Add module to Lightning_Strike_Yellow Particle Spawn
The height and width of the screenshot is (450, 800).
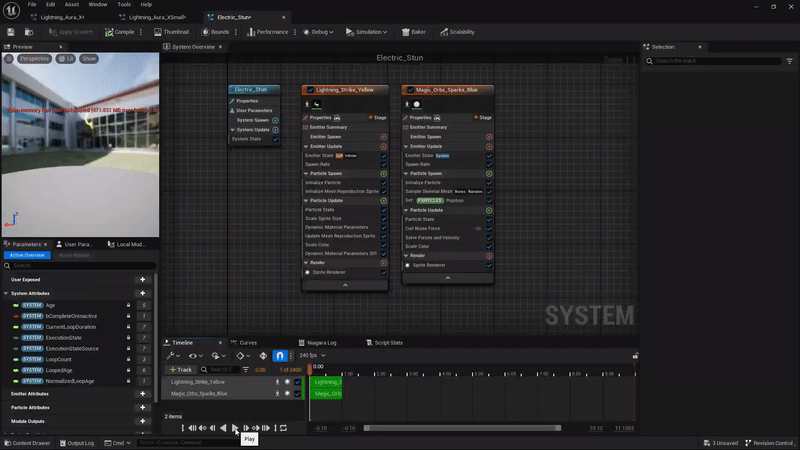coord(383,173)
